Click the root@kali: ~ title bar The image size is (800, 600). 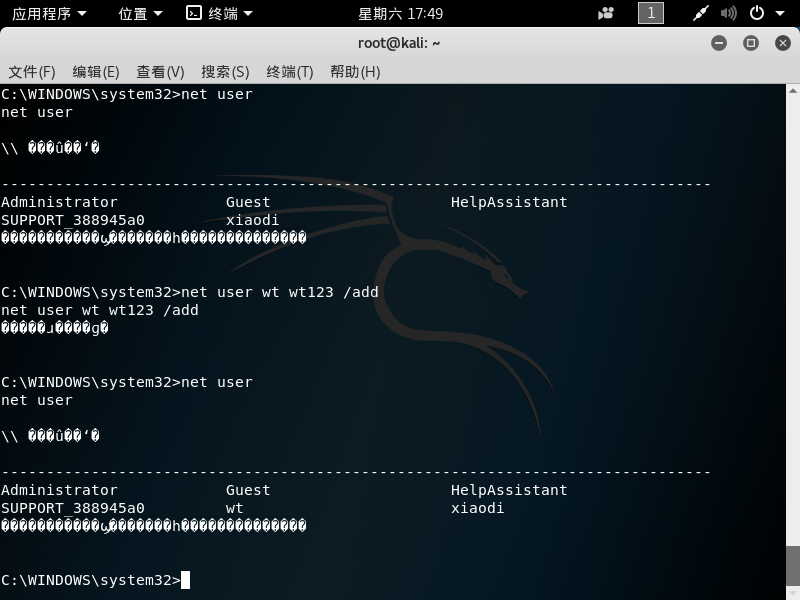399,43
